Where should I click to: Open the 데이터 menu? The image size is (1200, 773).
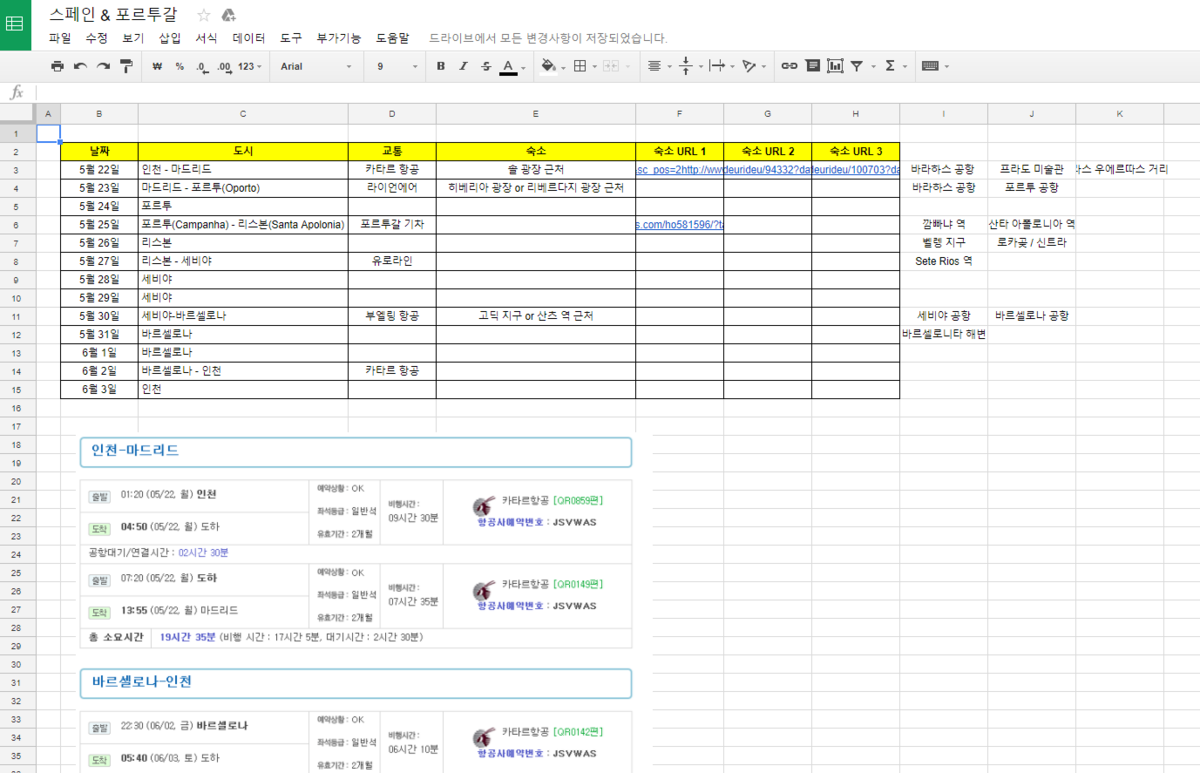pos(249,38)
